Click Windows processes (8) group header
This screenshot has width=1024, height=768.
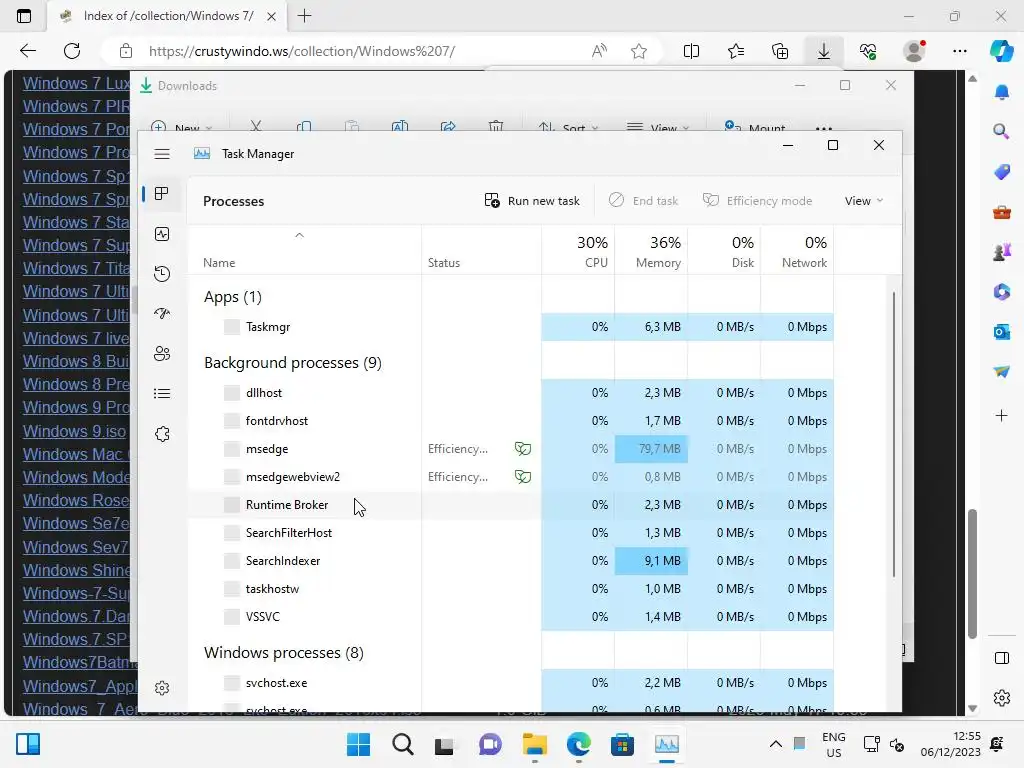[x=283, y=653]
